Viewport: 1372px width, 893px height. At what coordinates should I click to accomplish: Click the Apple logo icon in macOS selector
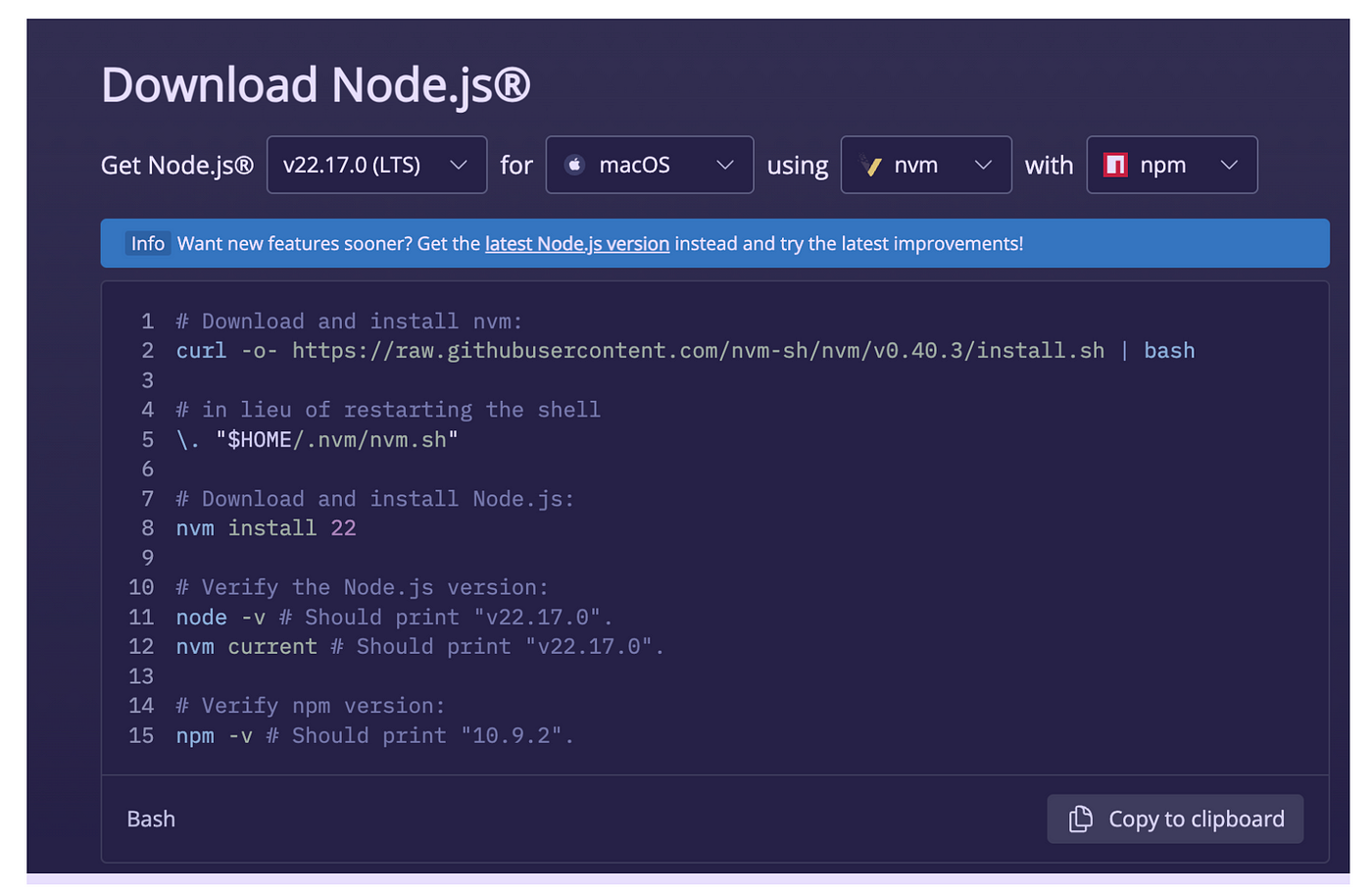[575, 165]
